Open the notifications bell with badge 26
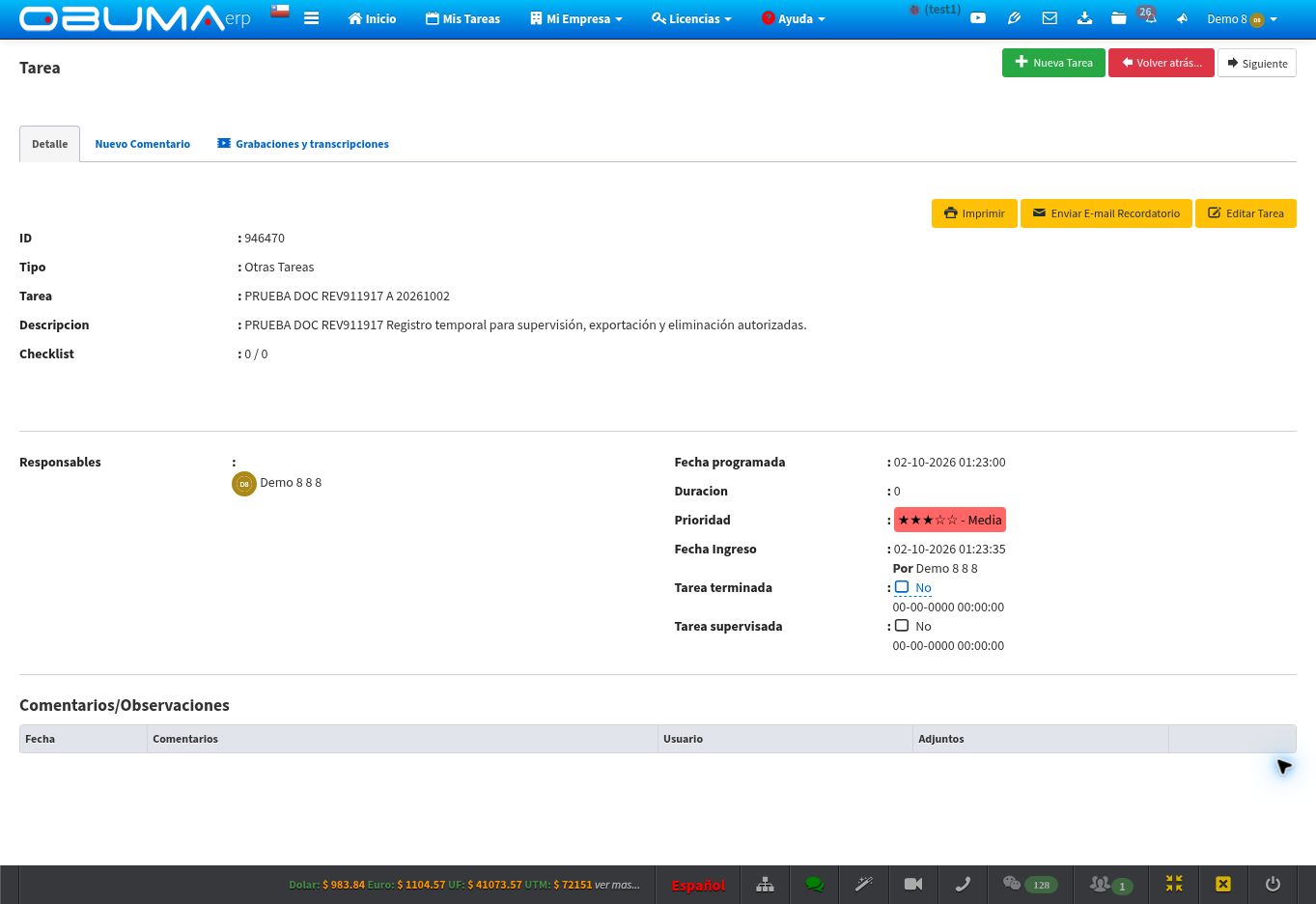 point(1149,17)
